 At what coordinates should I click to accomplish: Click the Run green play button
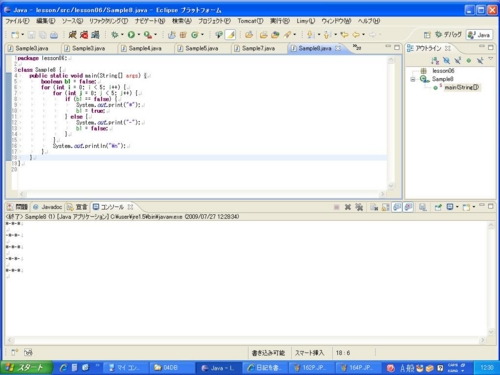[131, 35]
